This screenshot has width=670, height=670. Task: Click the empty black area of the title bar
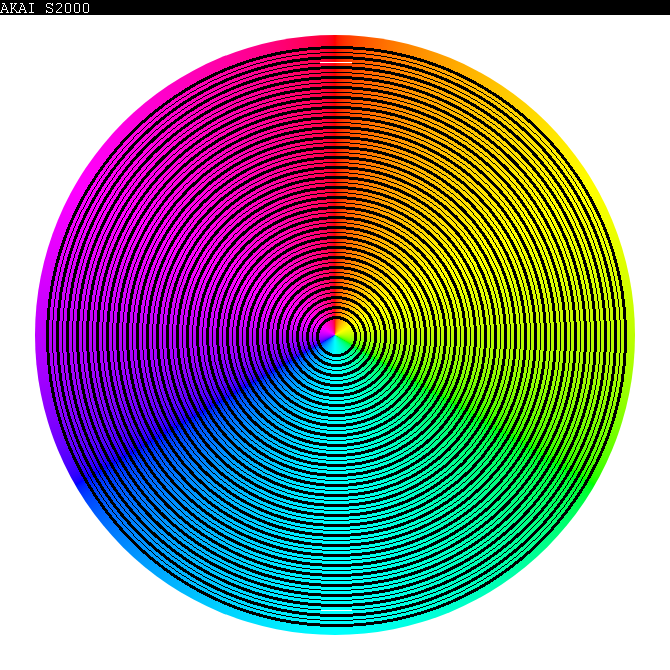[x=400, y=8]
